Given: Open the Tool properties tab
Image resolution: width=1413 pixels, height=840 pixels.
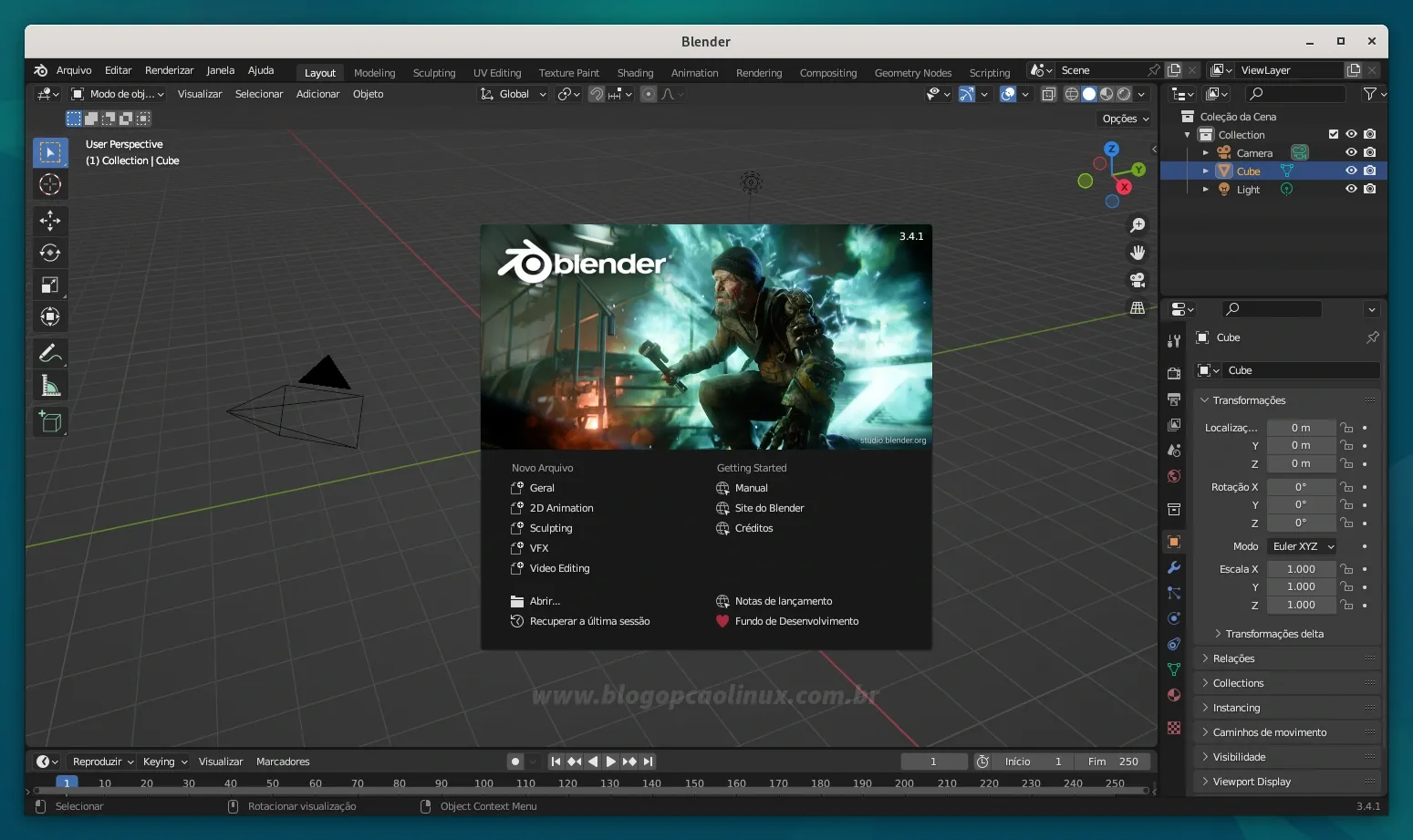Looking at the screenshot, I should [1174, 341].
